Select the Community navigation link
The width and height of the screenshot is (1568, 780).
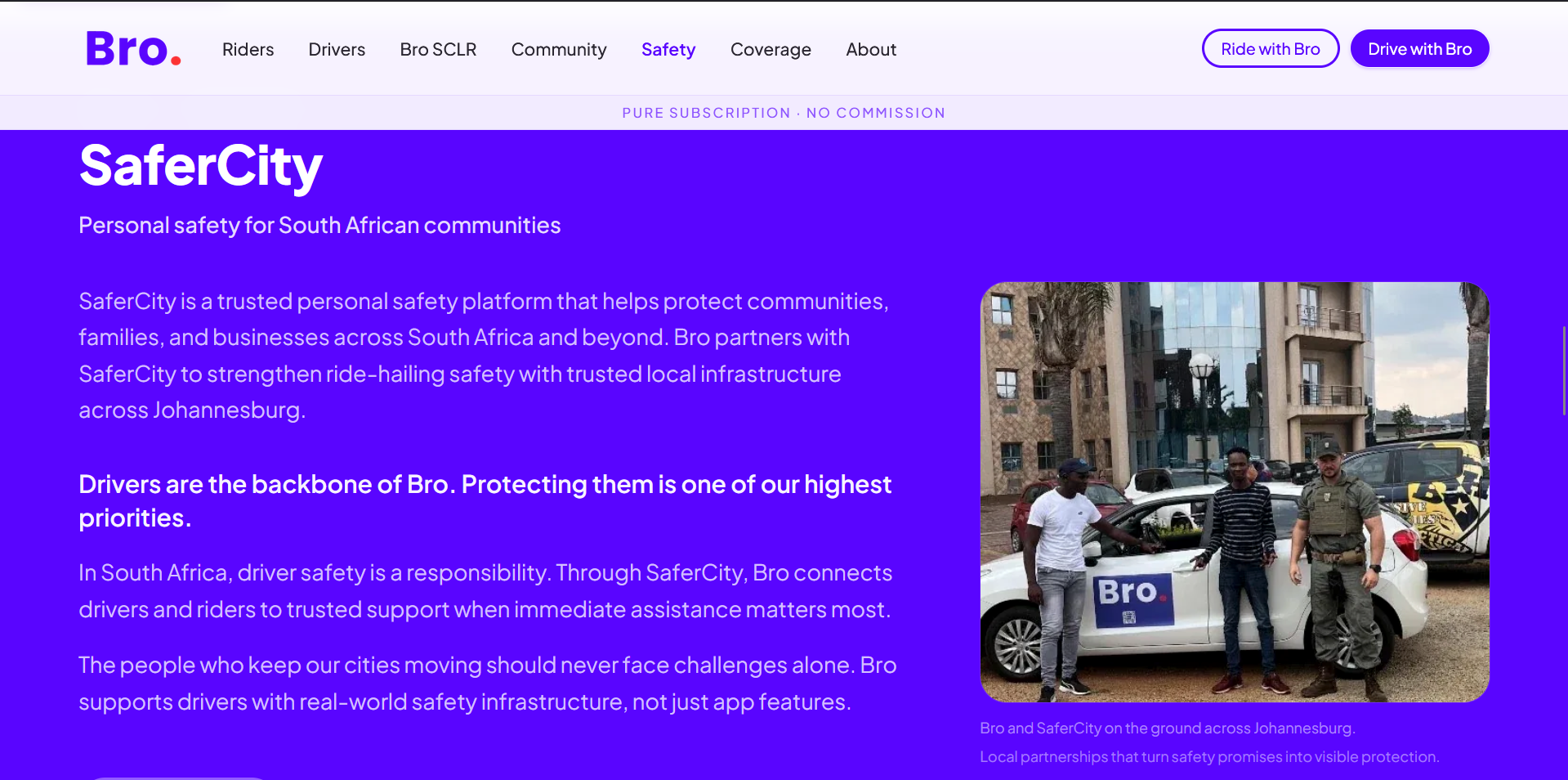(x=559, y=50)
